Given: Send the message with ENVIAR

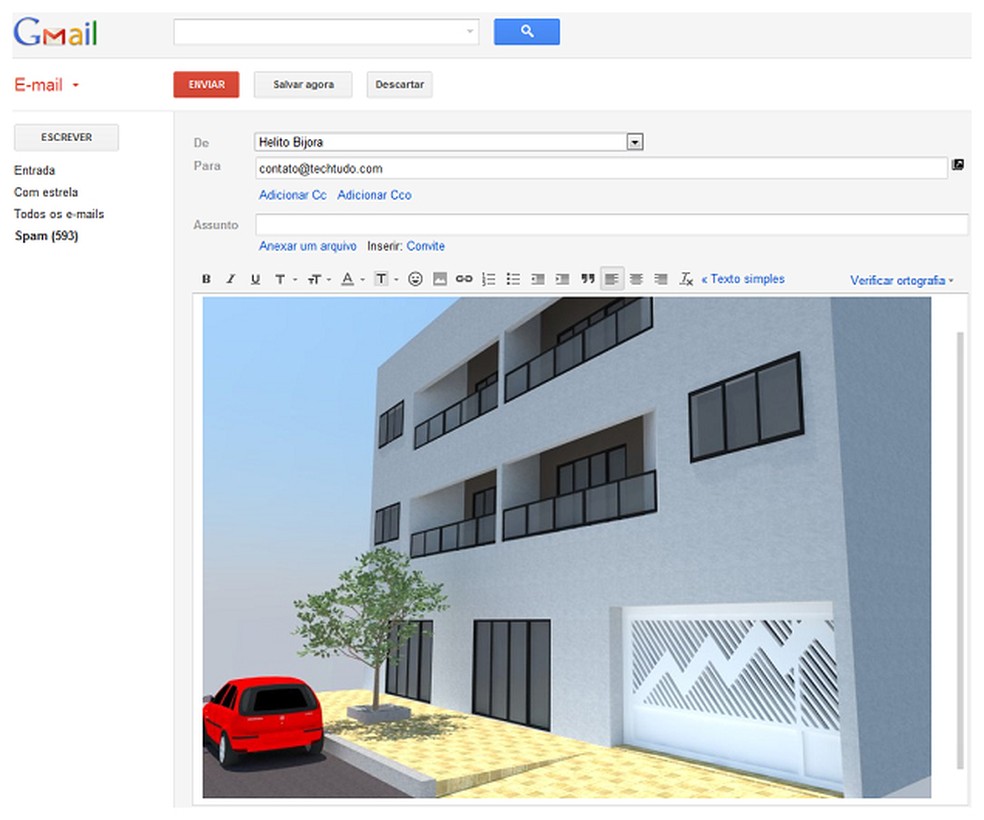Looking at the screenshot, I should (x=206, y=85).
